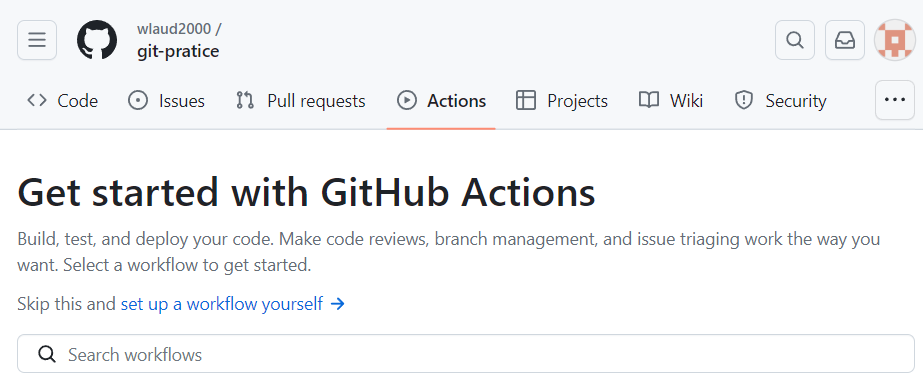The height and width of the screenshot is (390, 923).
Task: Open the wlaud2000 user profile link
Action: 174,28
